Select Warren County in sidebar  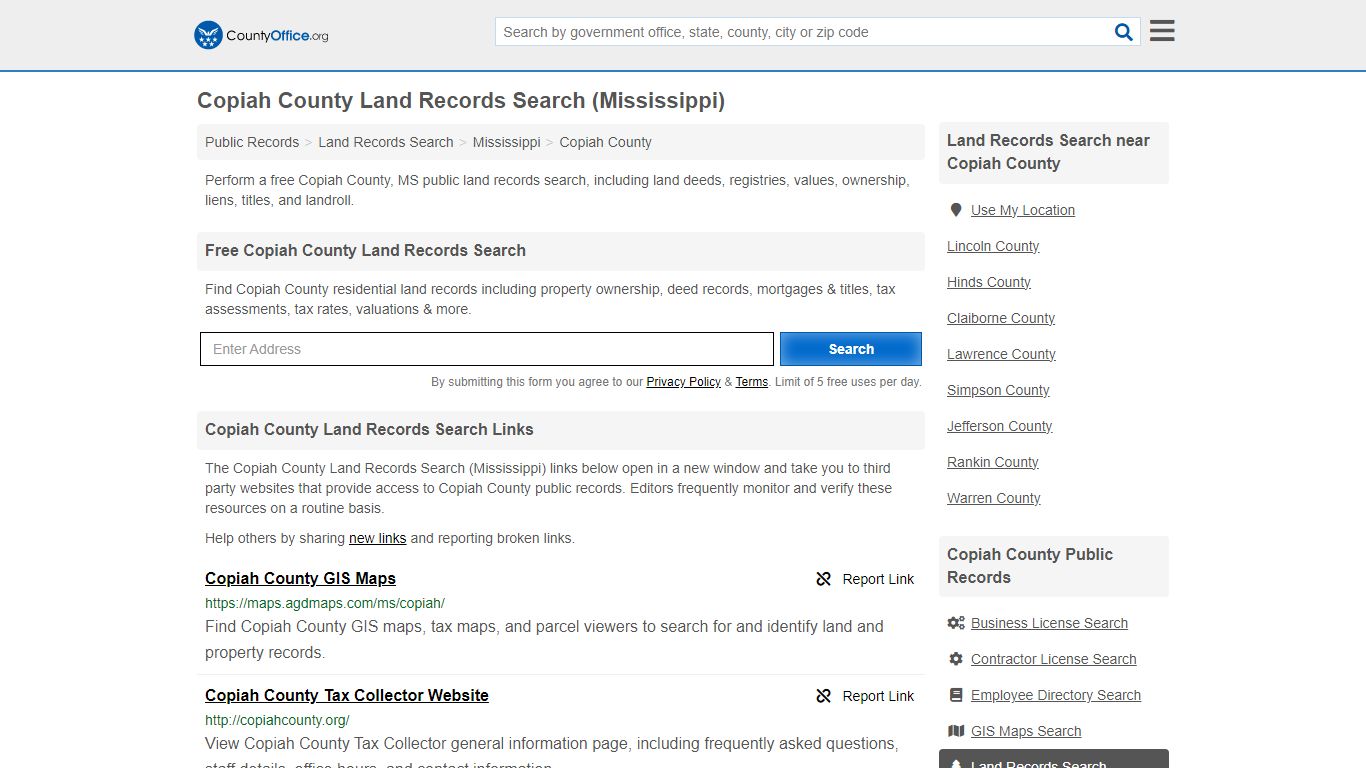994,498
